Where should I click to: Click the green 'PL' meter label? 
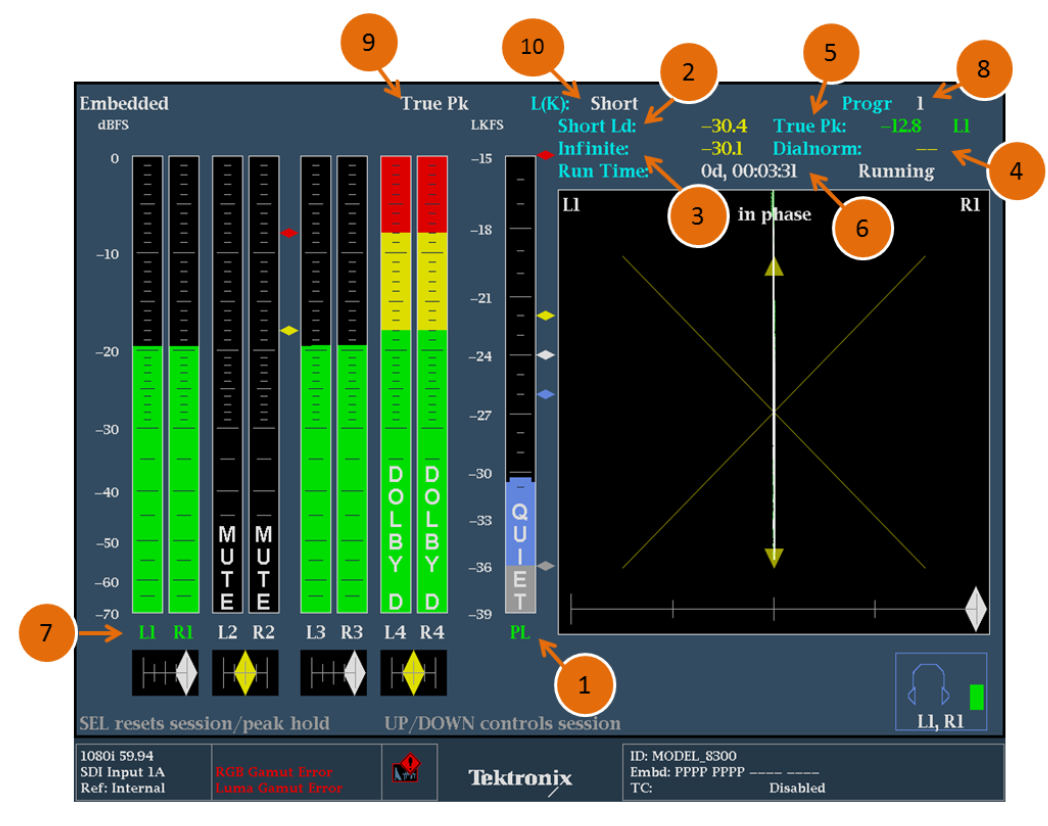[x=520, y=632]
